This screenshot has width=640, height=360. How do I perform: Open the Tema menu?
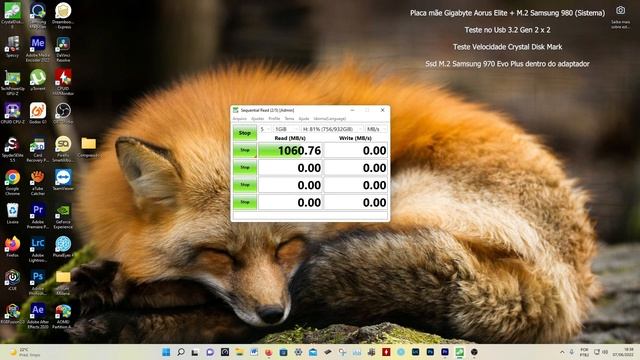click(x=289, y=118)
